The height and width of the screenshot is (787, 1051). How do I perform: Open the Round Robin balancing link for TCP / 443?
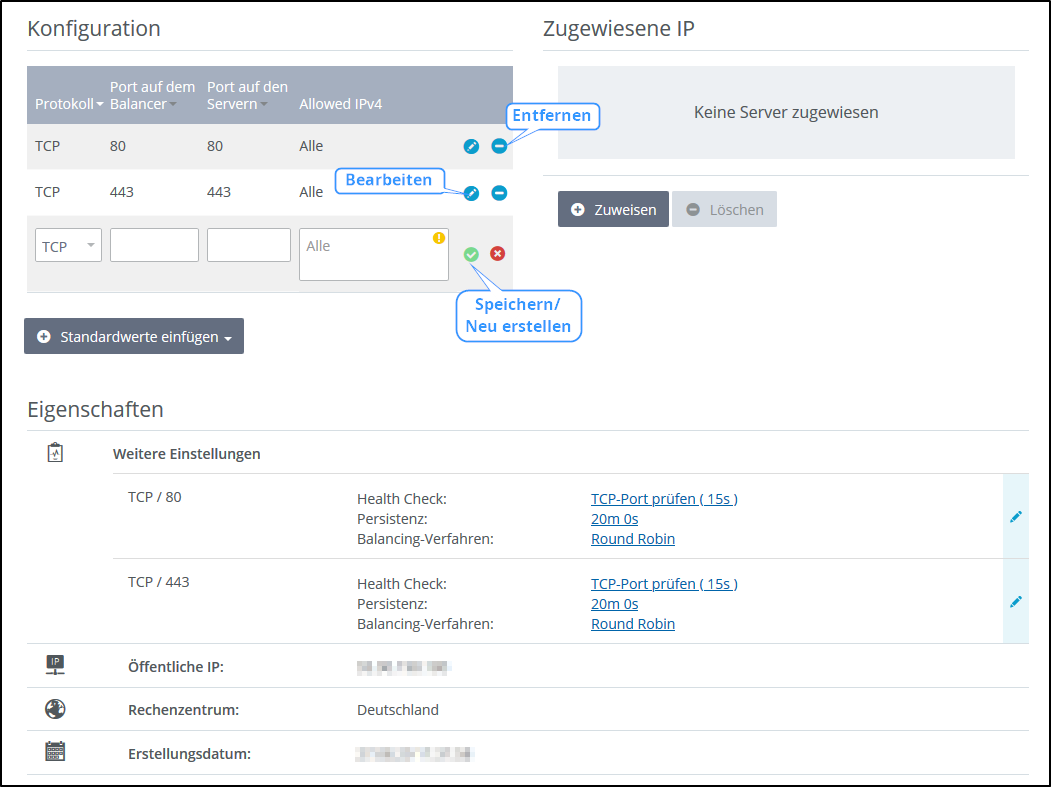click(x=633, y=623)
